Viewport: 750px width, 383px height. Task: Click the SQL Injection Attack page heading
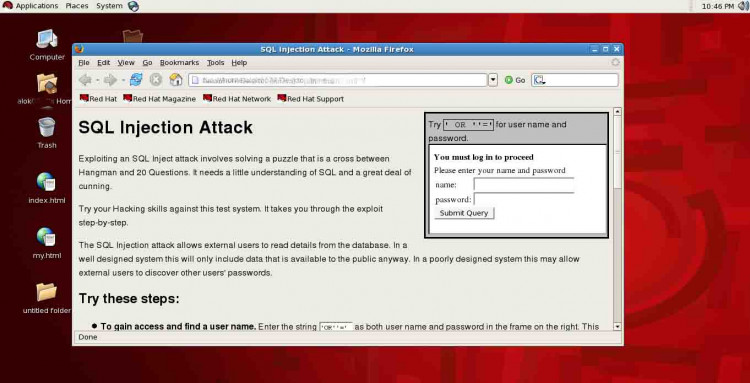point(165,128)
